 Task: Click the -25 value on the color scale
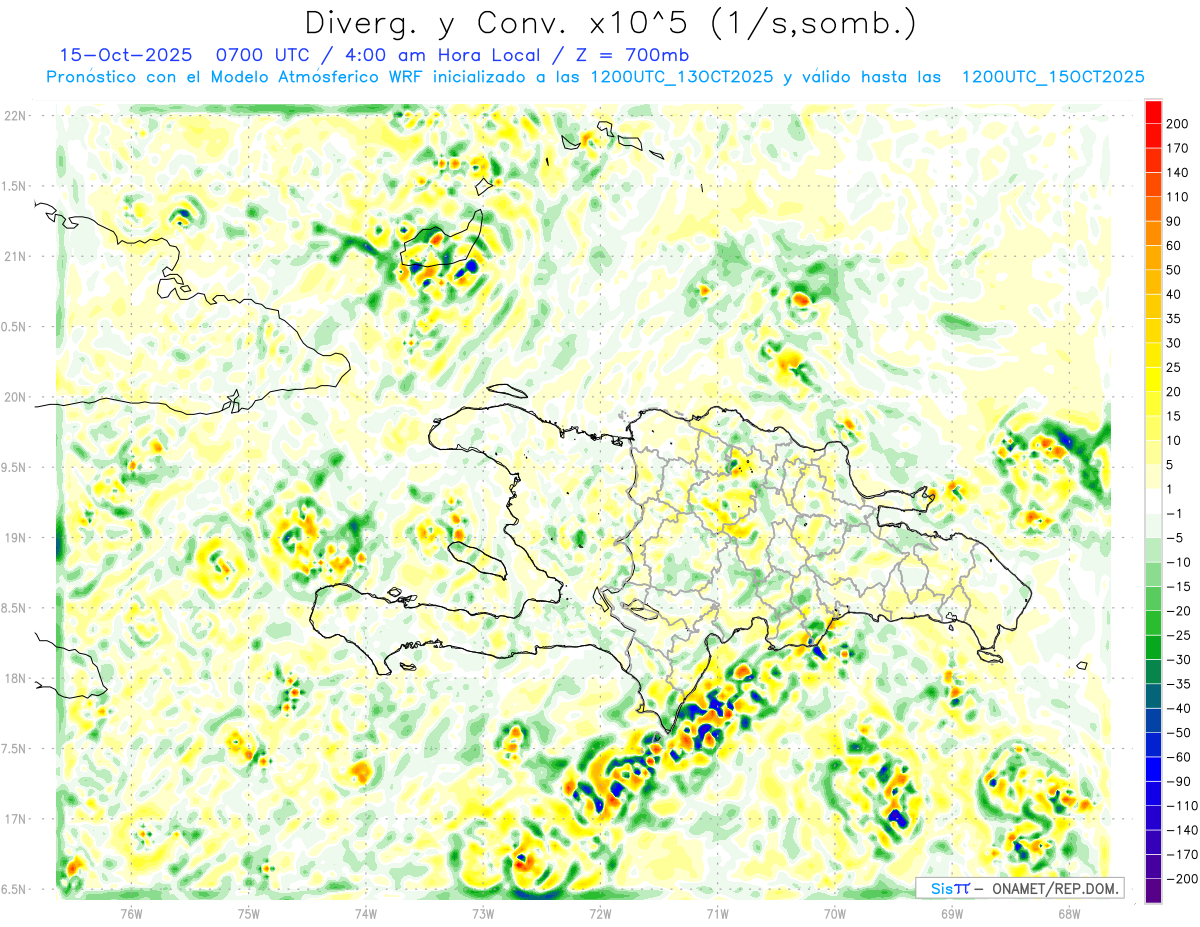(x=1177, y=635)
